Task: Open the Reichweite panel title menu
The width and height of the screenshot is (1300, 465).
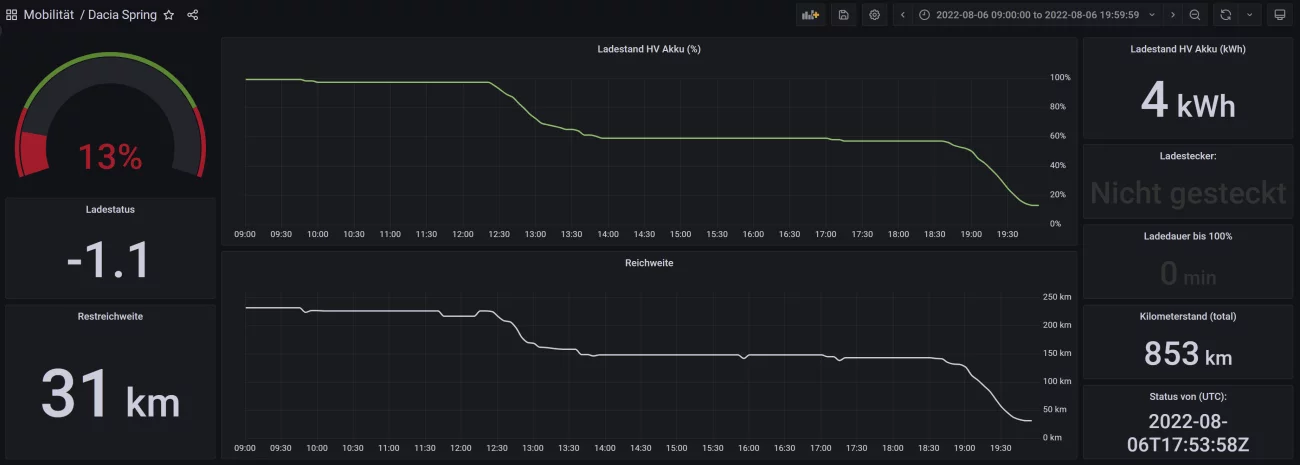Action: point(648,263)
